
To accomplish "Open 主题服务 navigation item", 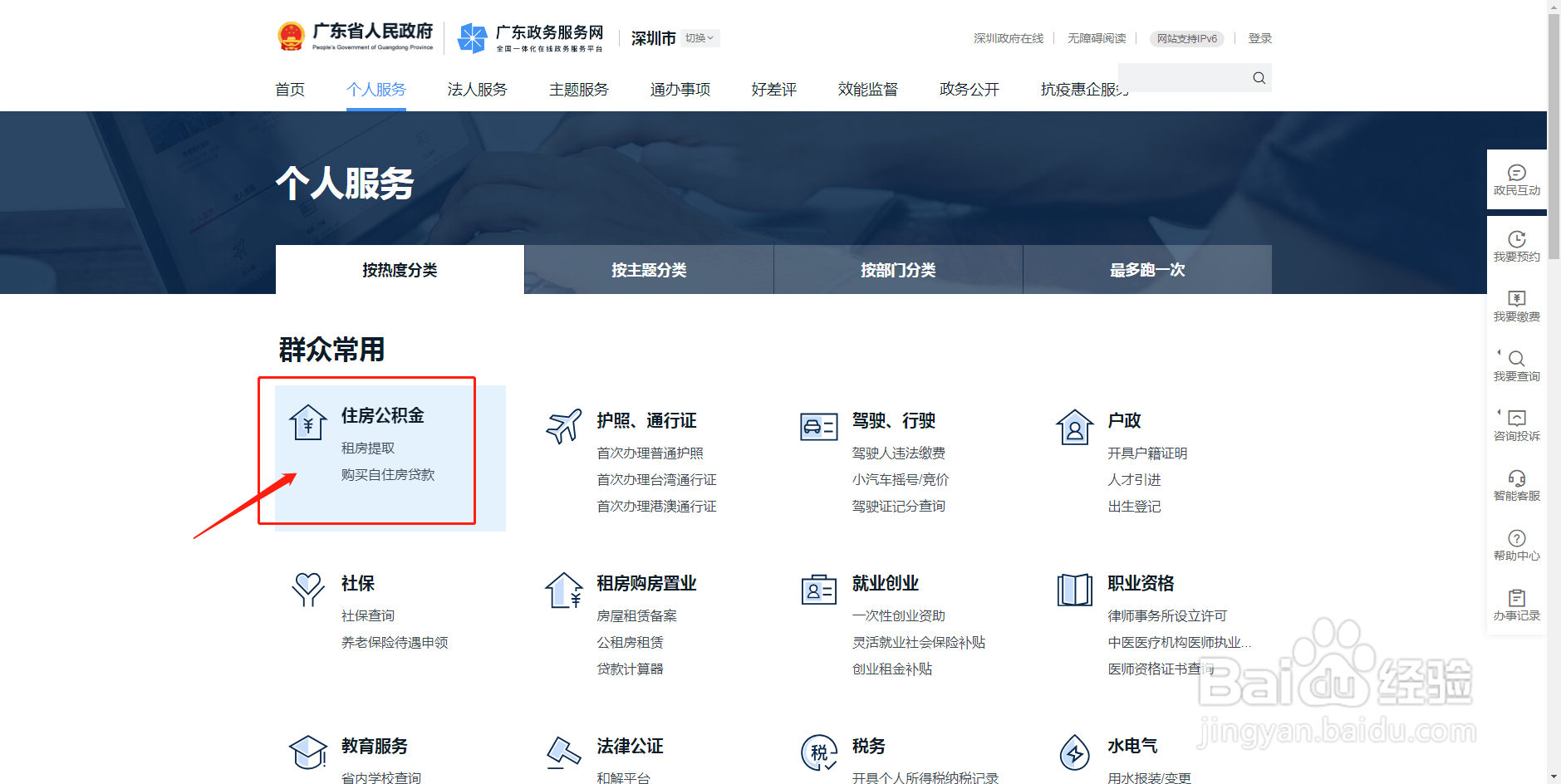I will [x=579, y=90].
